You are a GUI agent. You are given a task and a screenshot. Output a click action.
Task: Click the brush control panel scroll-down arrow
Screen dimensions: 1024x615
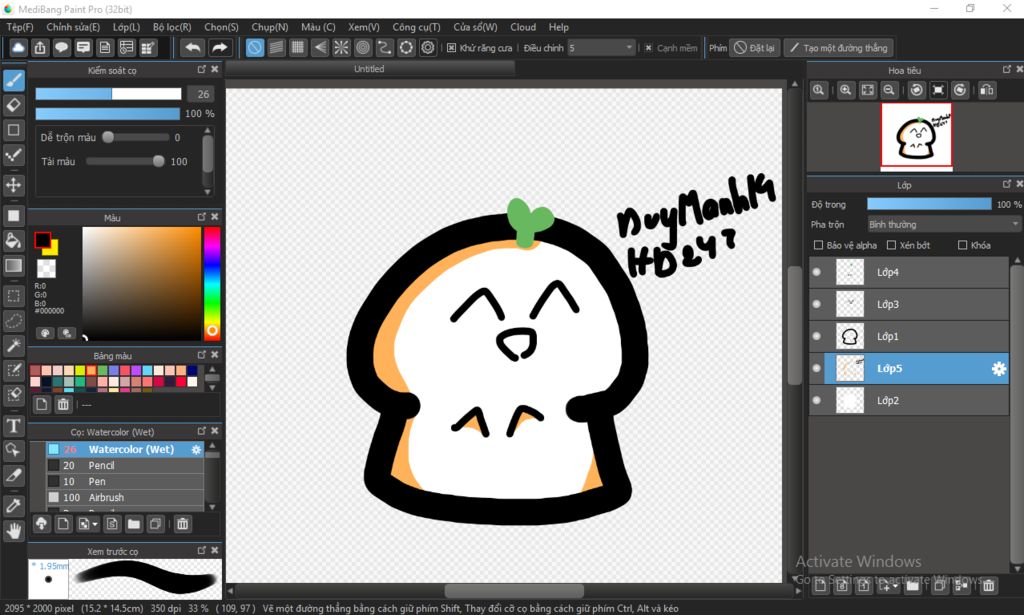(208, 192)
